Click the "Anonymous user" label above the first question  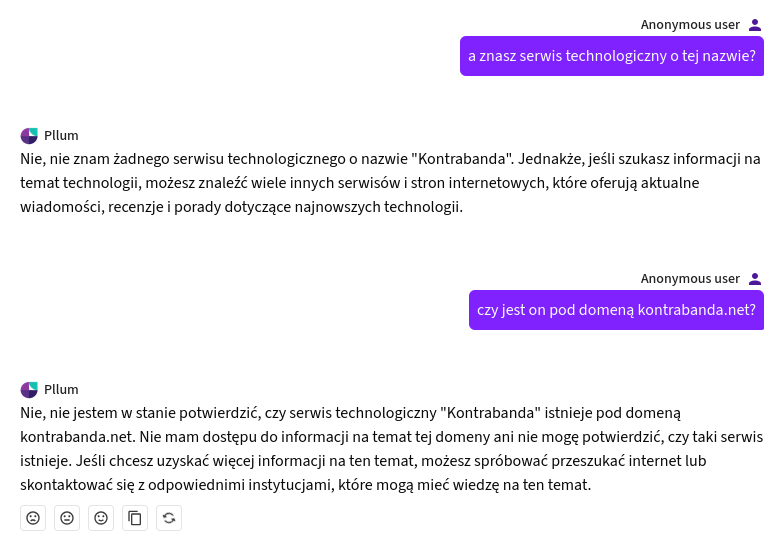click(690, 25)
